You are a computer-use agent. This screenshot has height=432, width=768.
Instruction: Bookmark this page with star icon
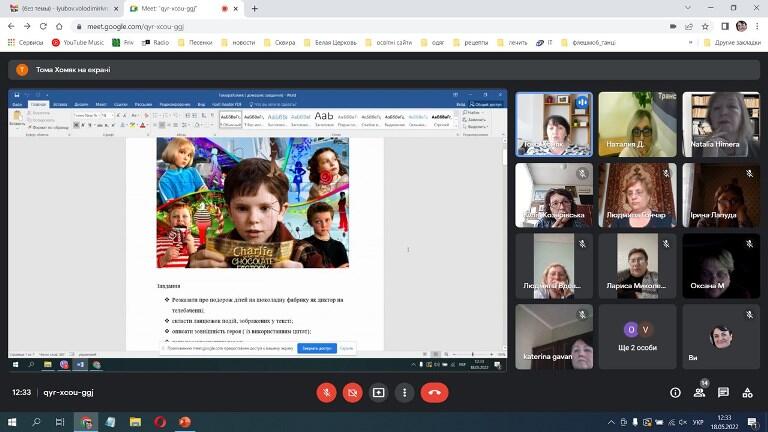705,26
